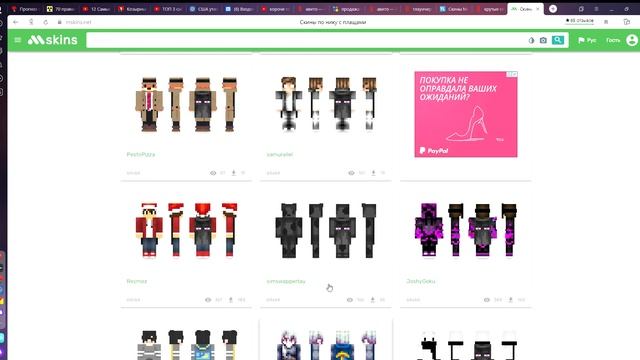
Task: Open the user avatar account icon
Action: tap(632, 40)
